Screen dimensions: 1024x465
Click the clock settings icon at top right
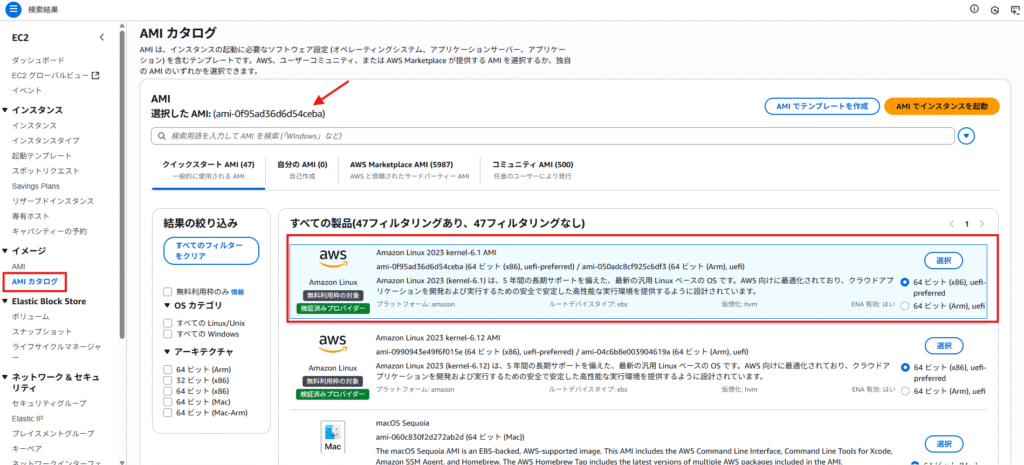(995, 10)
